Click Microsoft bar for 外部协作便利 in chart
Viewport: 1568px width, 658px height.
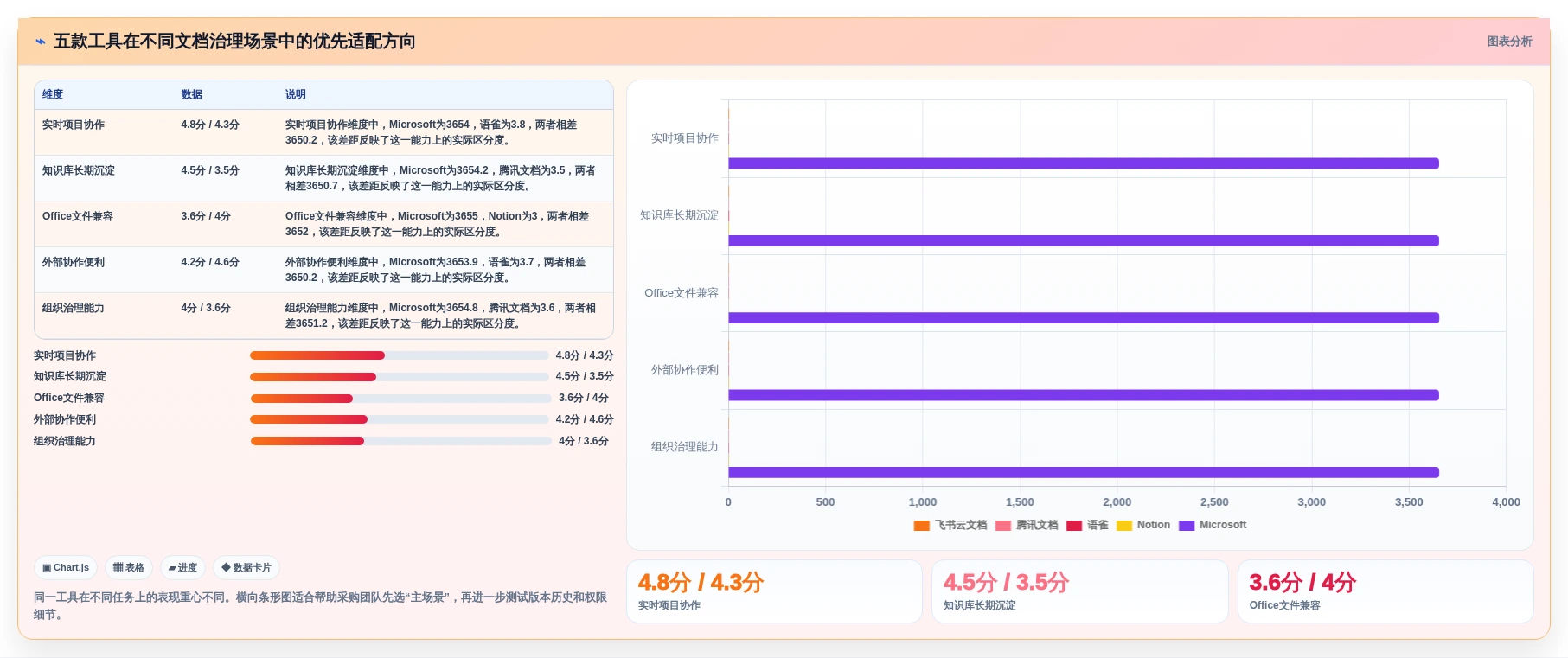(x=1084, y=395)
